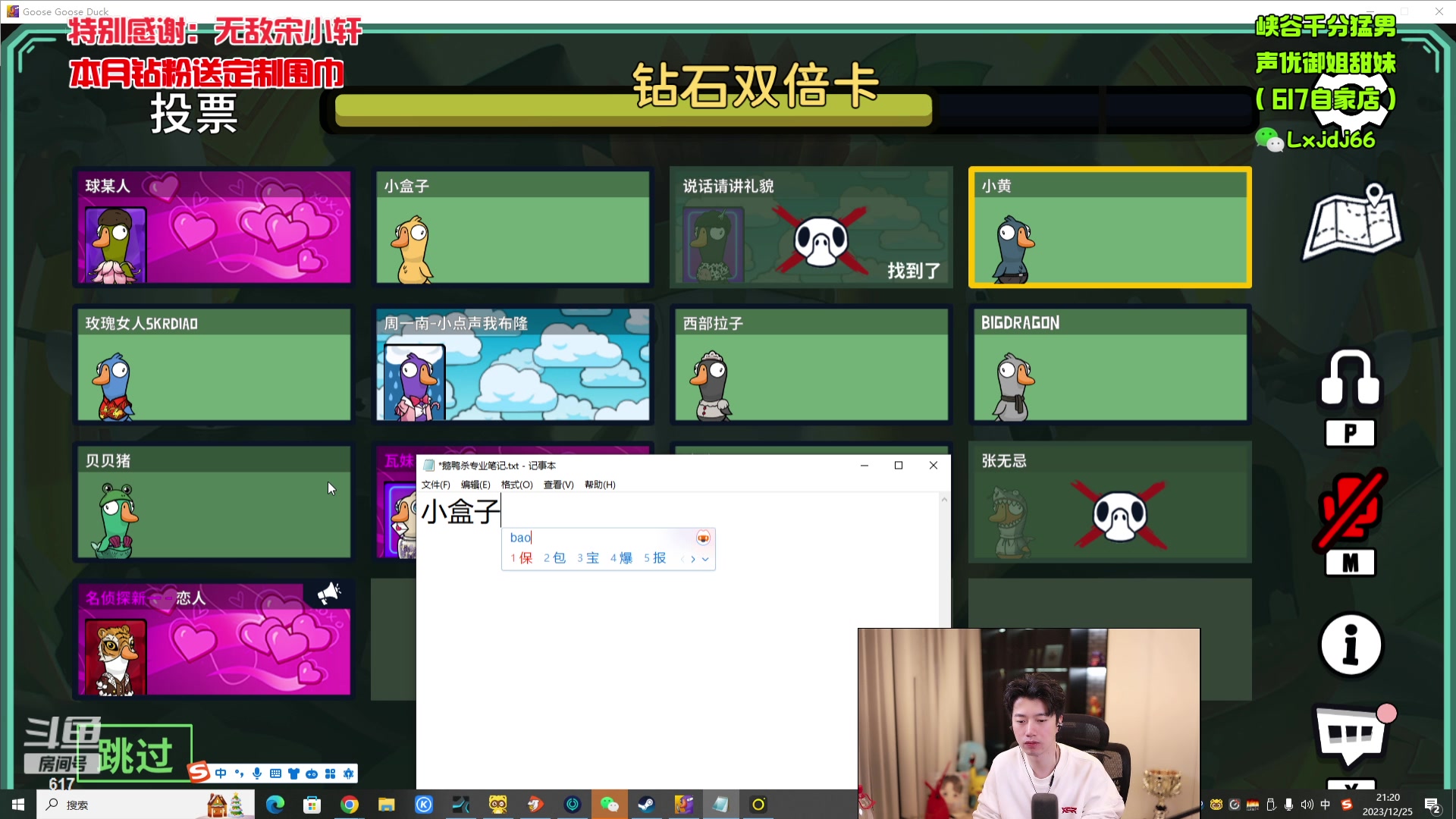Viewport: 1456px width, 819px height.
Task: Switch to Notepad taskbar icon
Action: tap(720, 805)
